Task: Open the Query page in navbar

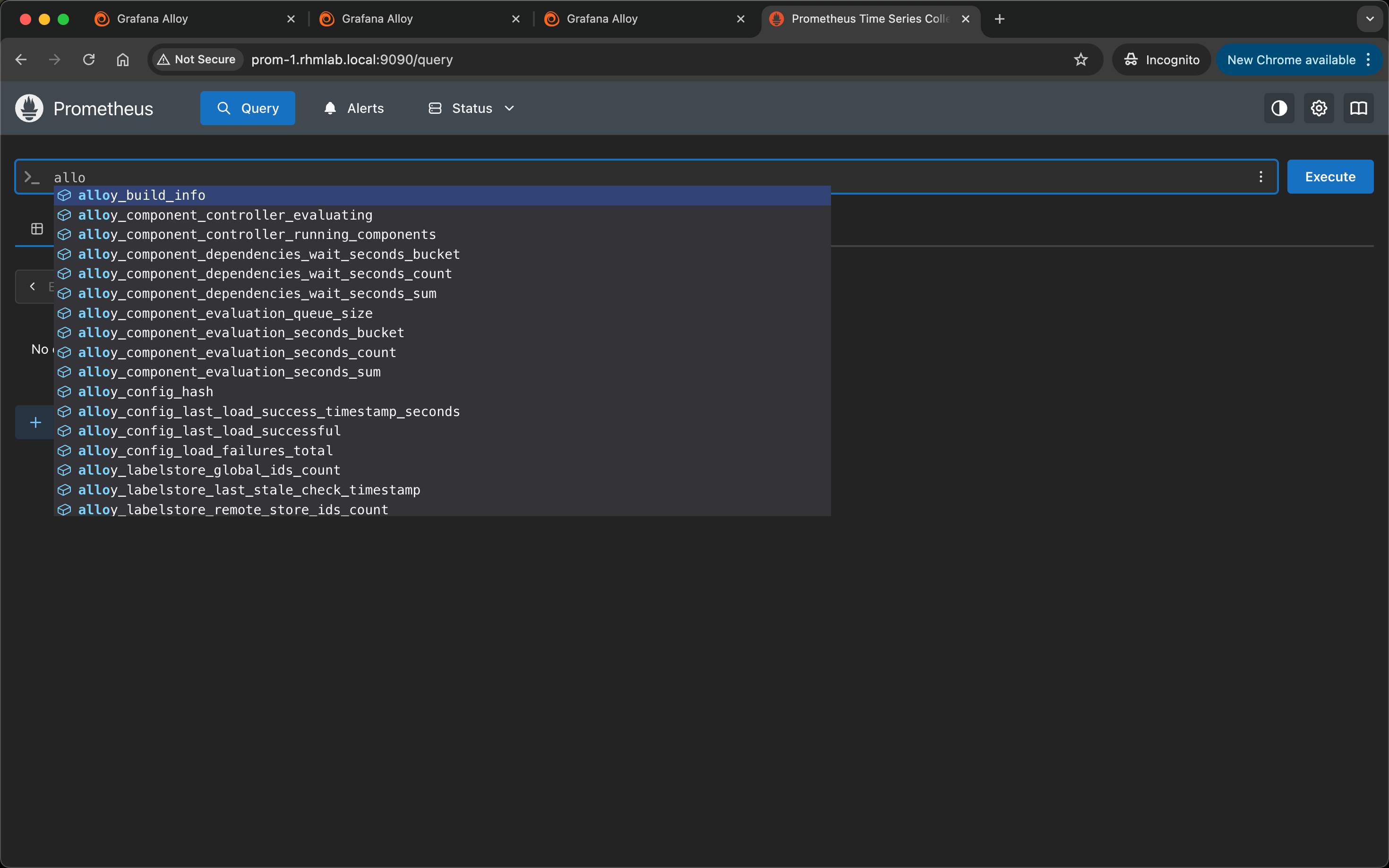Action: tap(248, 108)
